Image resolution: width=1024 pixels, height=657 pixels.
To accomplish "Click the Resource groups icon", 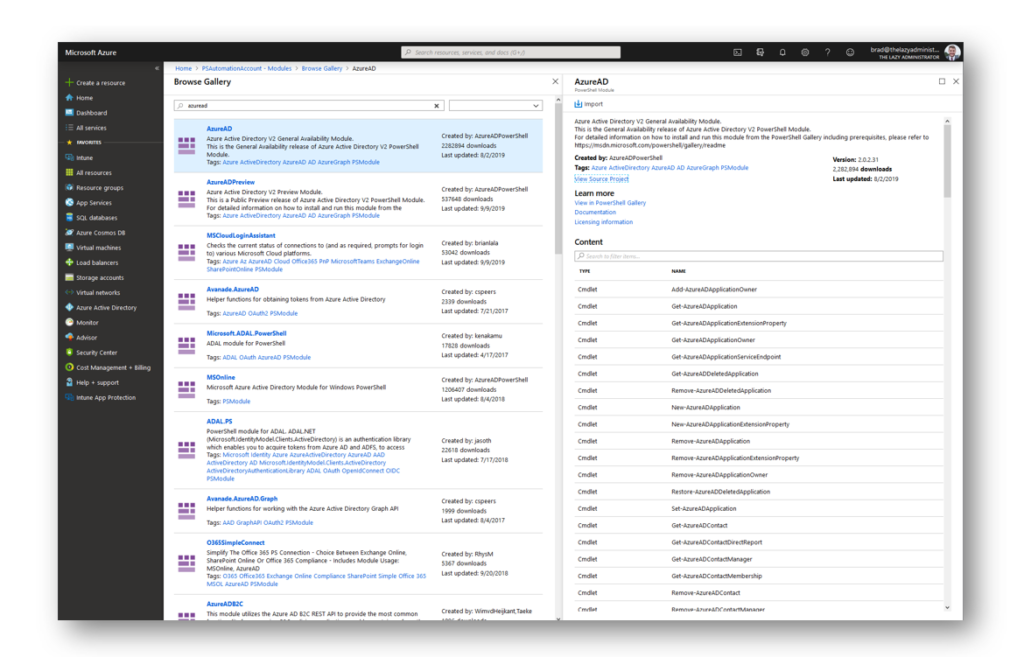I will coord(69,187).
